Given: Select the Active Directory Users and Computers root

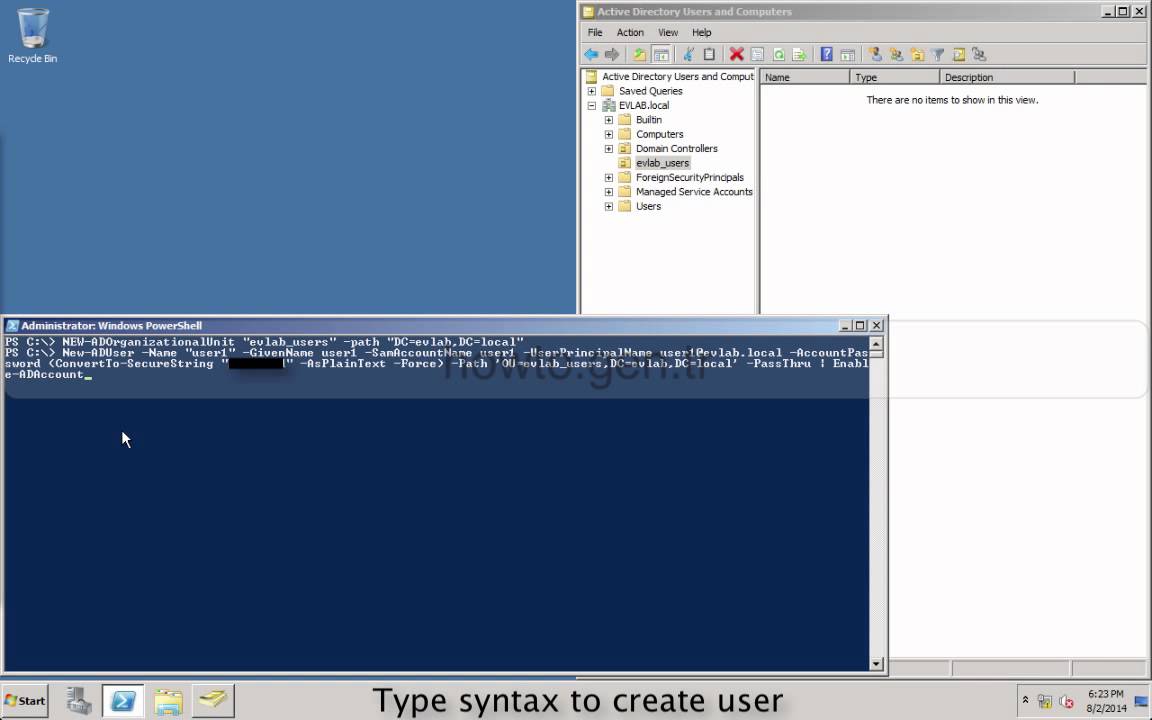Looking at the screenshot, I should click(677, 76).
